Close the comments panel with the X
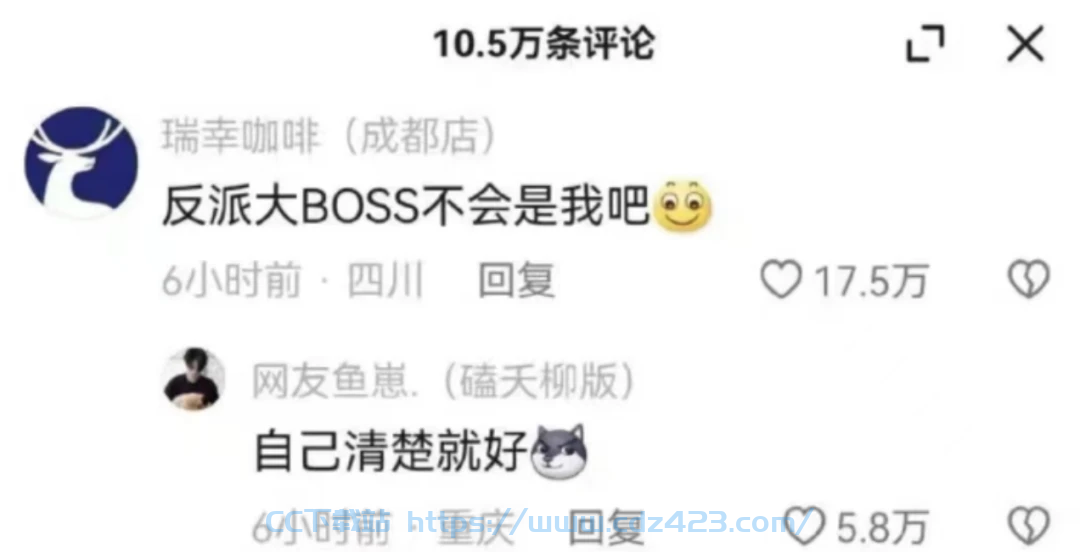This screenshot has width=1080, height=552. point(1026,44)
